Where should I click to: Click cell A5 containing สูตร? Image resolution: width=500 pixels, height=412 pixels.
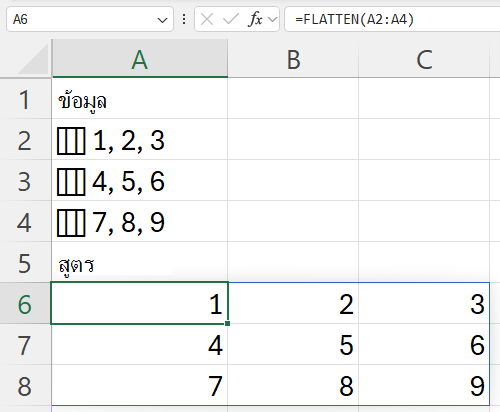point(140,263)
